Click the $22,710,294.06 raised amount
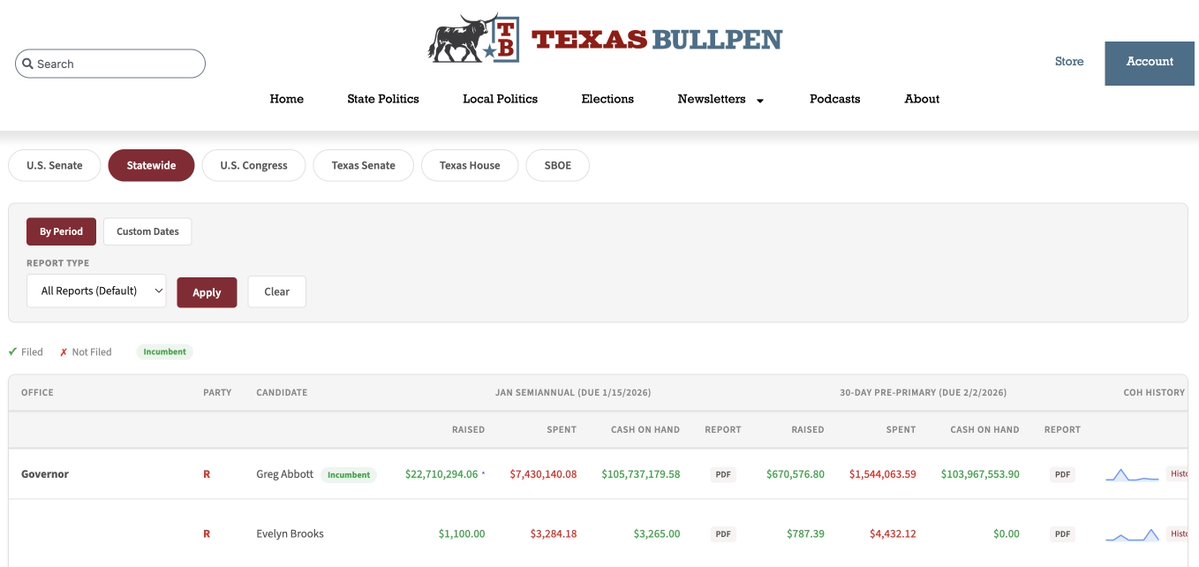 pyautogui.click(x=441, y=474)
